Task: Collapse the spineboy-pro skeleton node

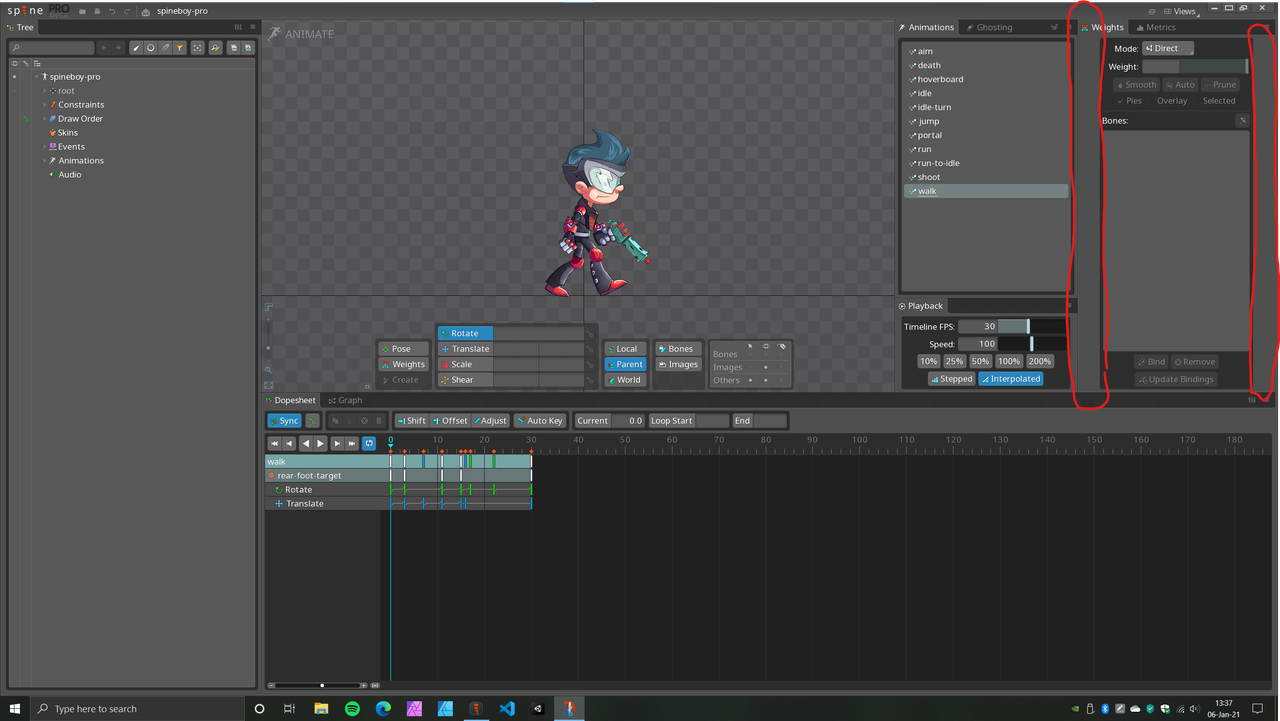Action: 37,77
